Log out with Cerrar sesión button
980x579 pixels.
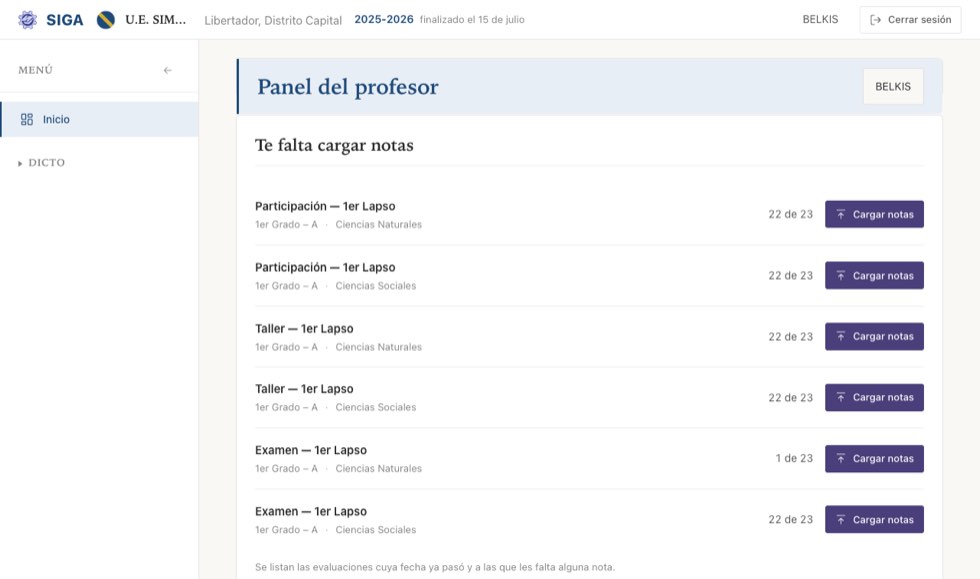point(910,20)
